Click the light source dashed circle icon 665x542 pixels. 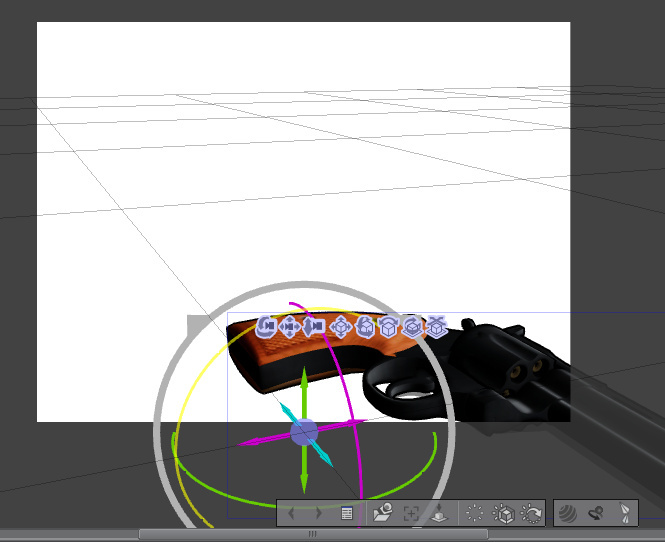coord(475,513)
